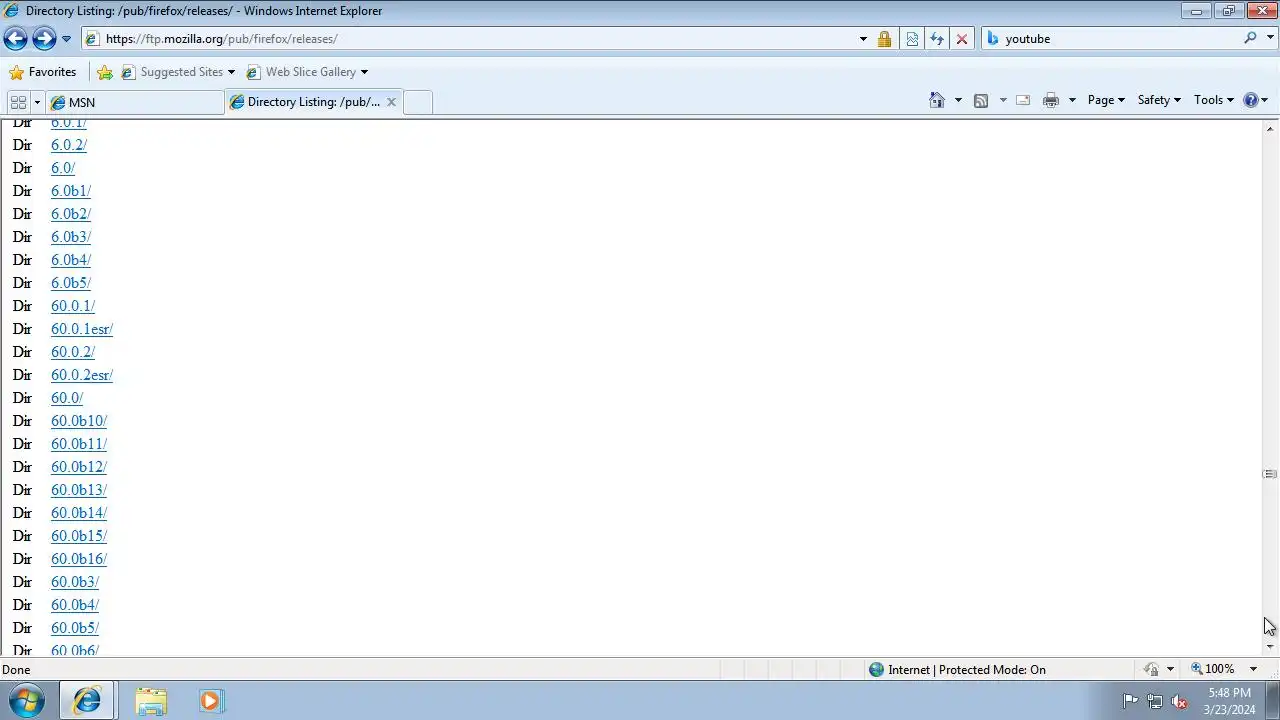The width and height of the screenshot is (1280, 720).
Task: Open the 6.0.2/ directory link
Action: click(69, 145)
